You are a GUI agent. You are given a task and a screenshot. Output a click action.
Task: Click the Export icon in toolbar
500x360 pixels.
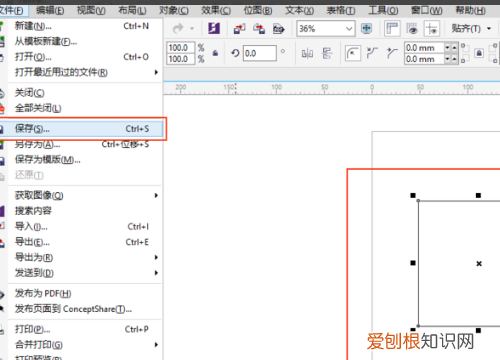[259, 29]
